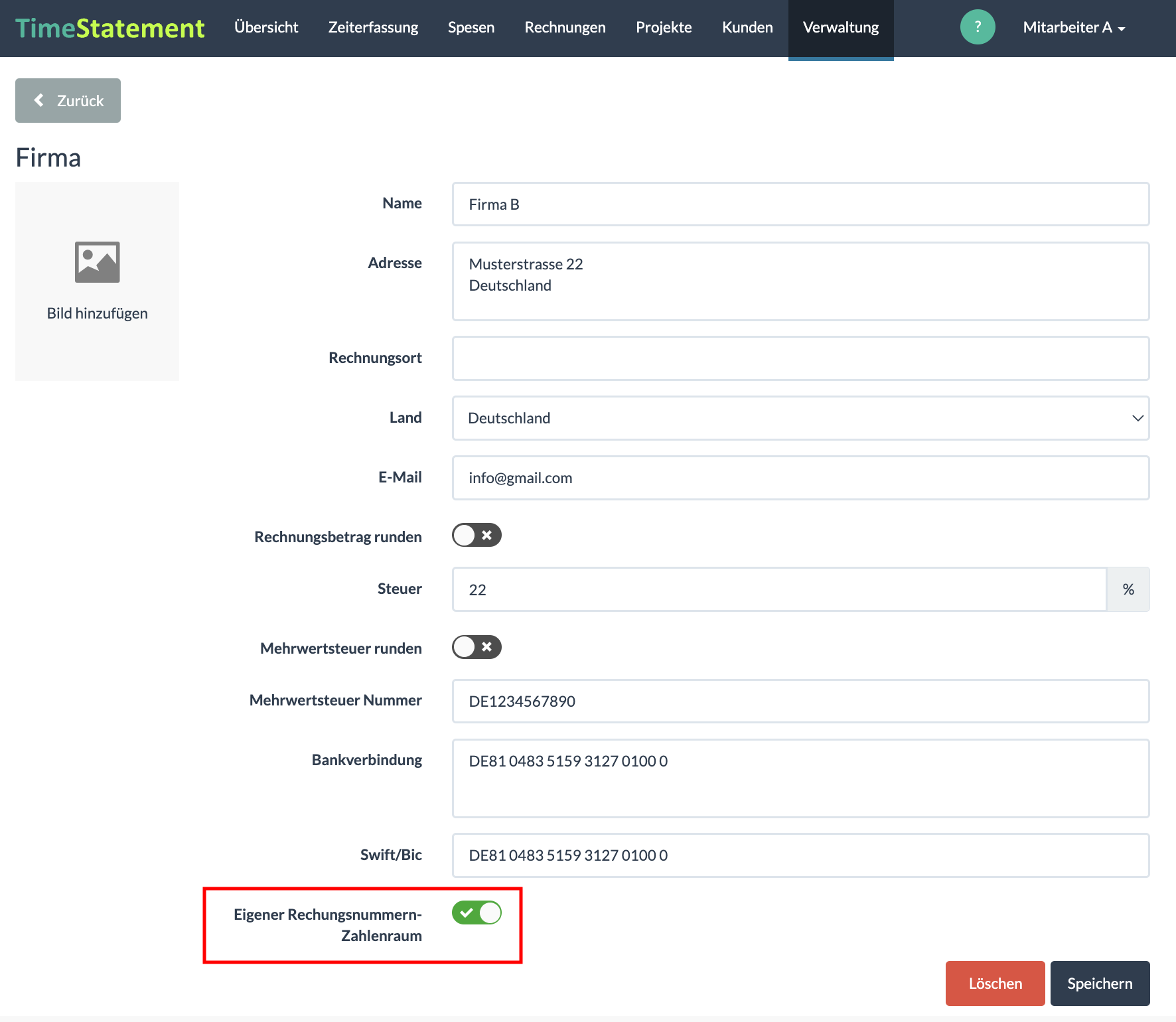Viewport: 1176px width, 1022px height.
Task: Click the Rechnungsbetrag runden label
Action: coord(338,537)
